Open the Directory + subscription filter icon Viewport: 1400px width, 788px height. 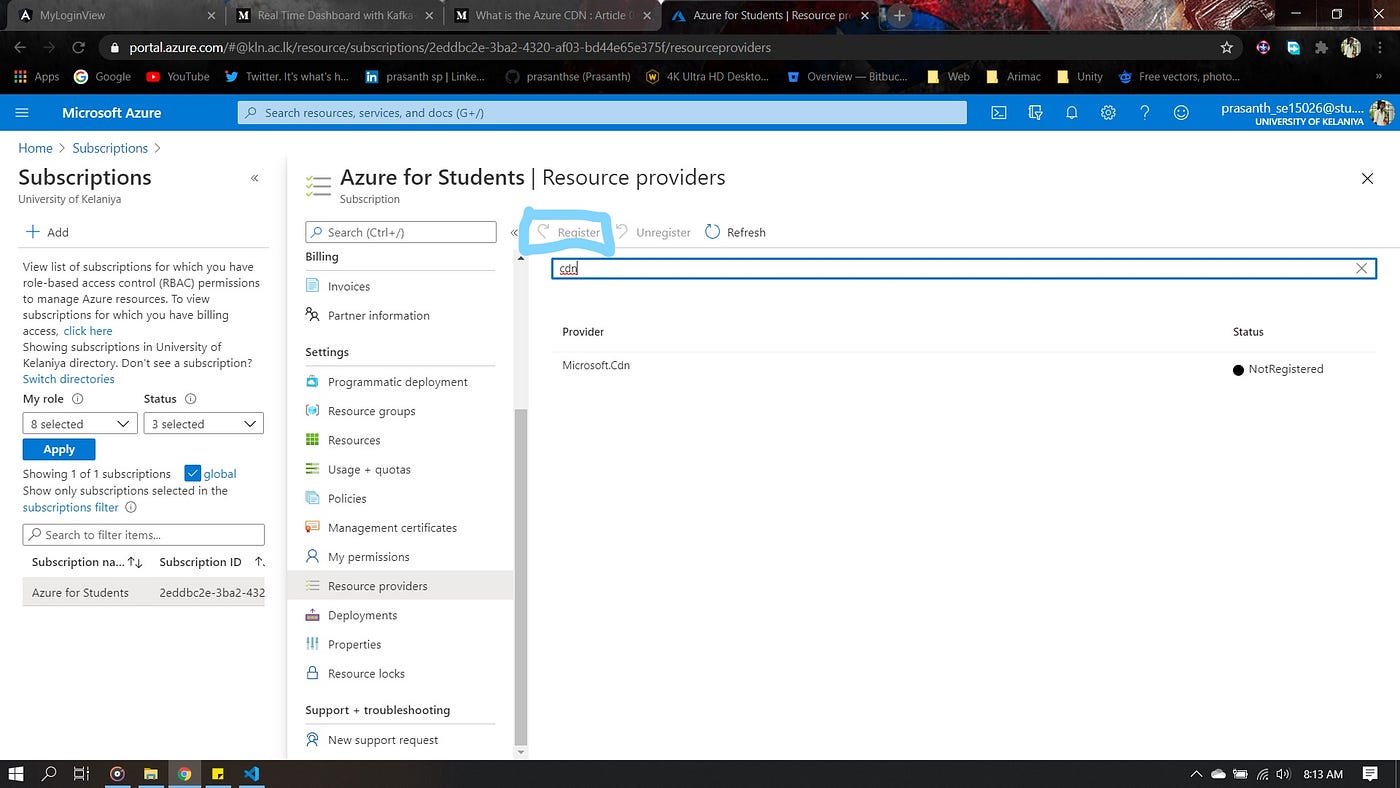(1035, 113)
